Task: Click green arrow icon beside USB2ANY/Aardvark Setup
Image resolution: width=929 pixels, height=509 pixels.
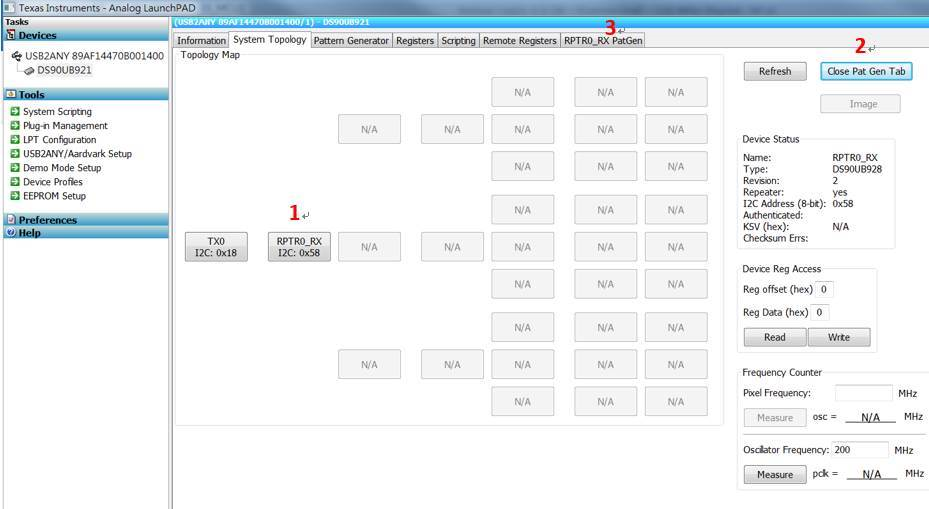Action: [x=15, y=153]
